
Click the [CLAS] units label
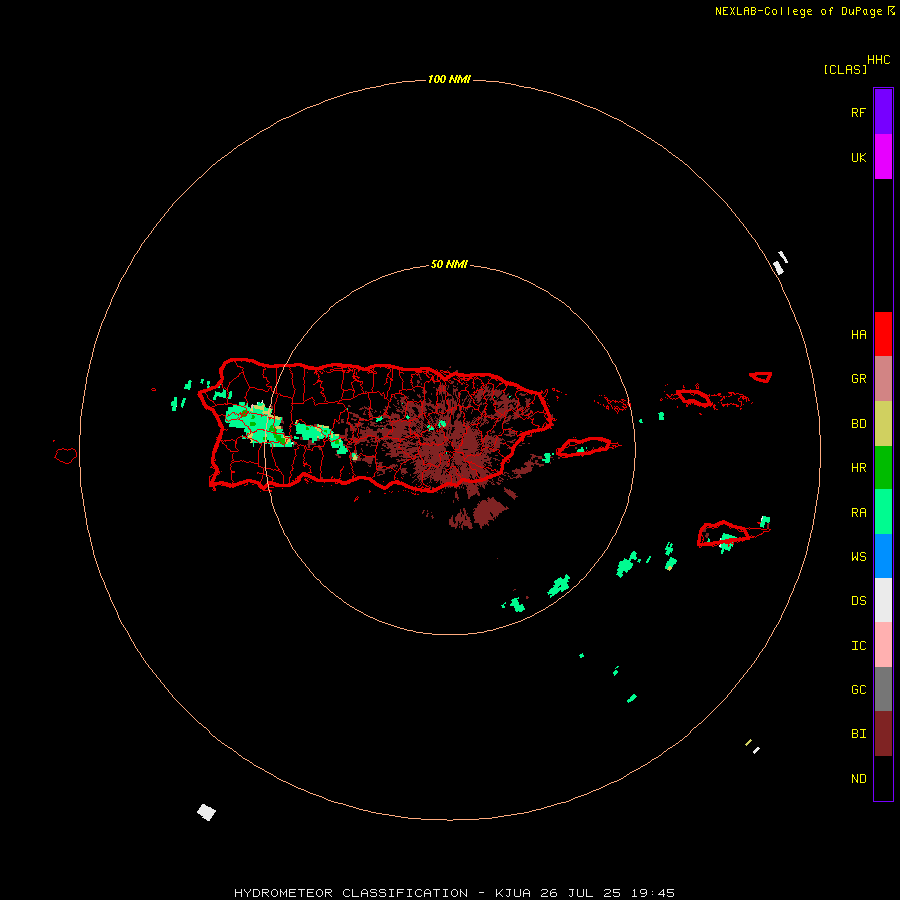pos(845,69)
